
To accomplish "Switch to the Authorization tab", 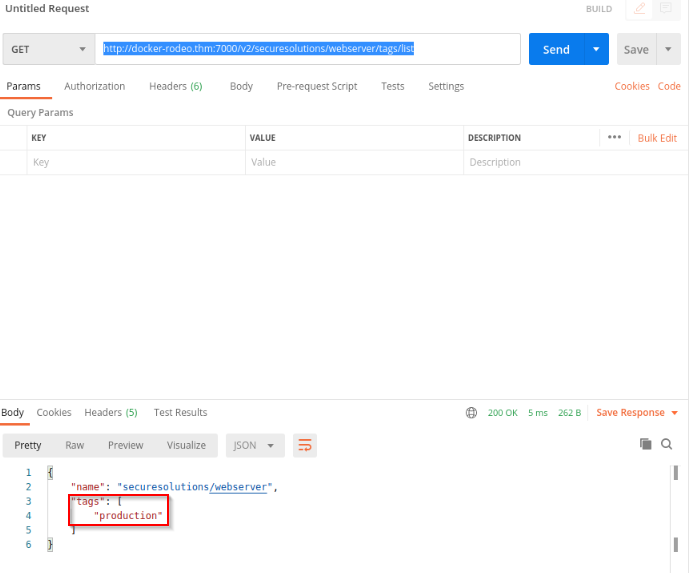I will coord(94,86).
